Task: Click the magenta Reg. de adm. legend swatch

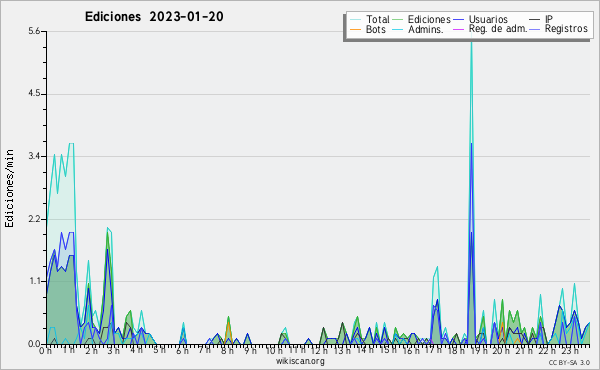Action: tap(458, 29)
